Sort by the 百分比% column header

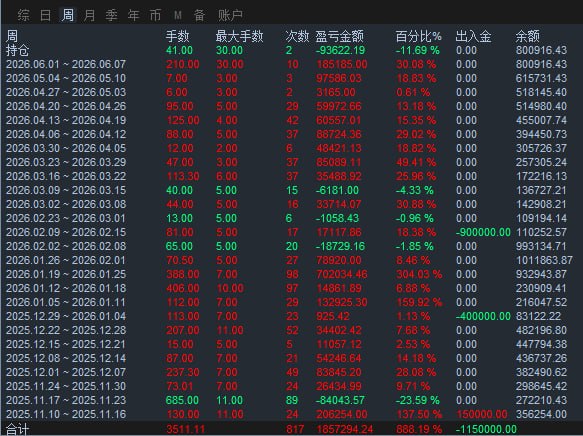pos(419,36)
